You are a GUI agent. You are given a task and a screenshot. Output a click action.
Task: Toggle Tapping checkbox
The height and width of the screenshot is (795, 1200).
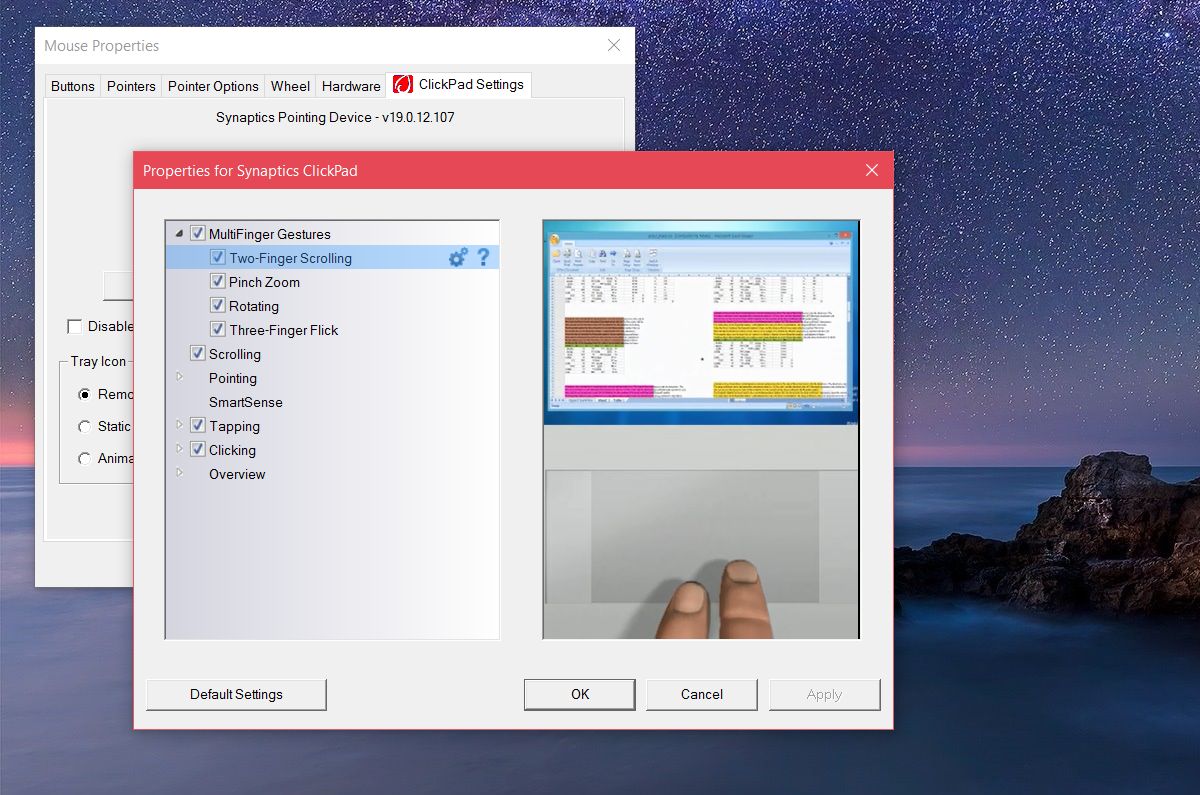click(197, 426)
